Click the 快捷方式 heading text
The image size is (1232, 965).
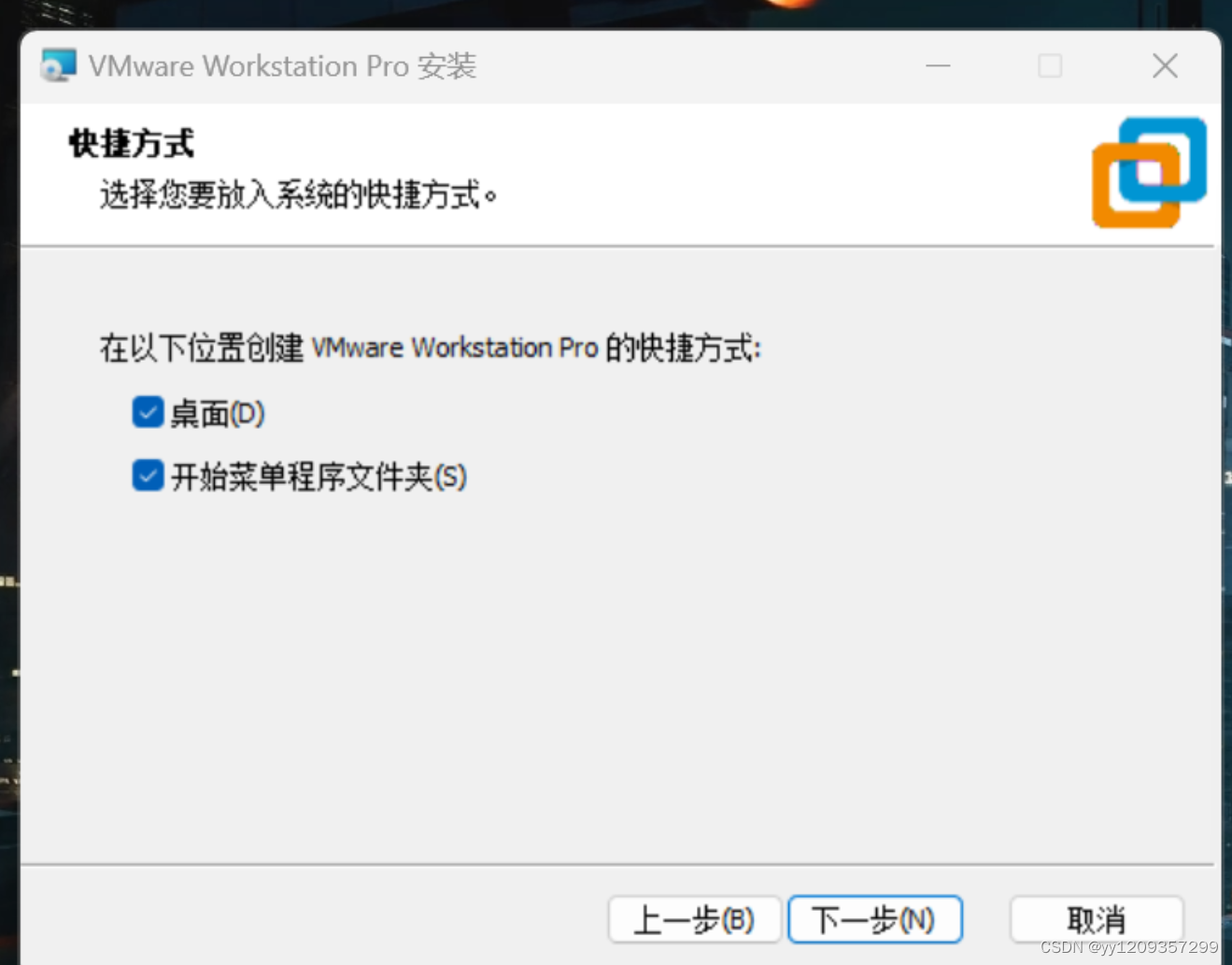pos(132,144)
